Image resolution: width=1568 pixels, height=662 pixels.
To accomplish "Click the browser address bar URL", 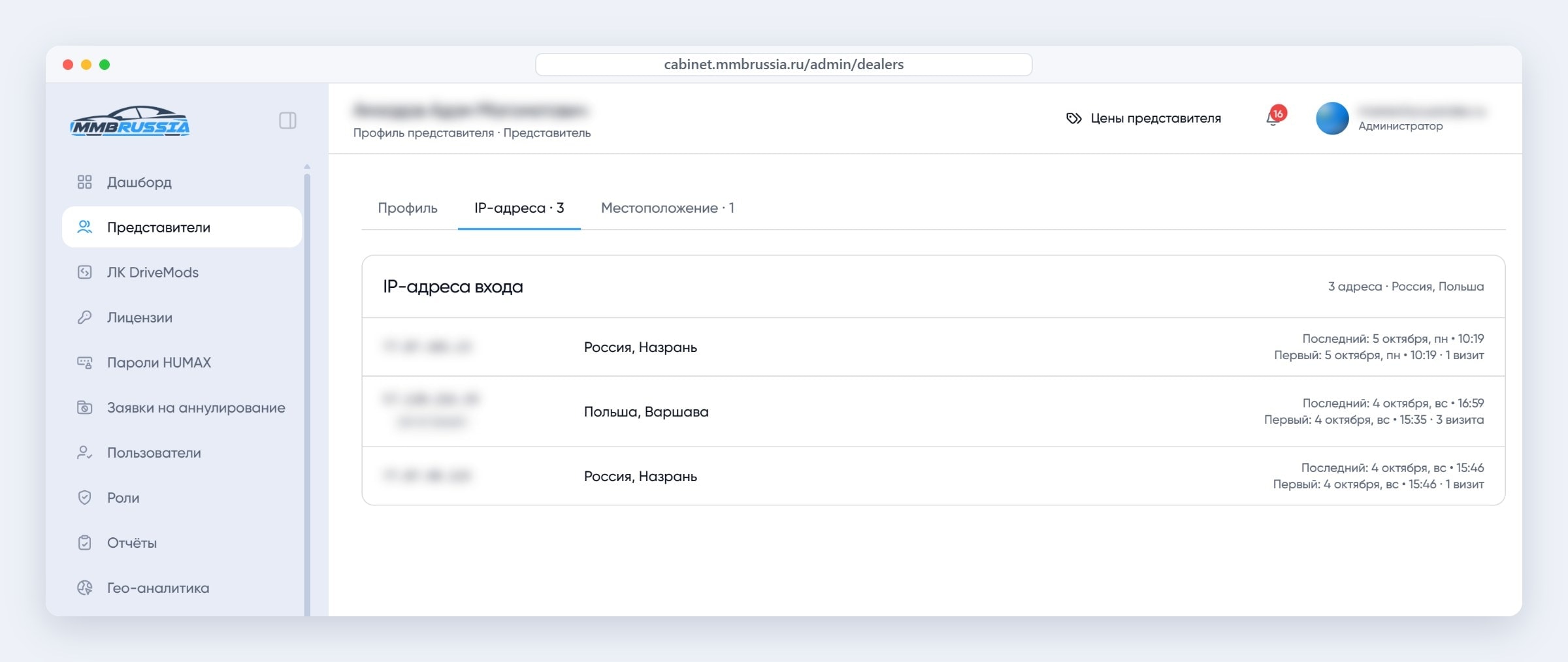I will coord(784,64).
